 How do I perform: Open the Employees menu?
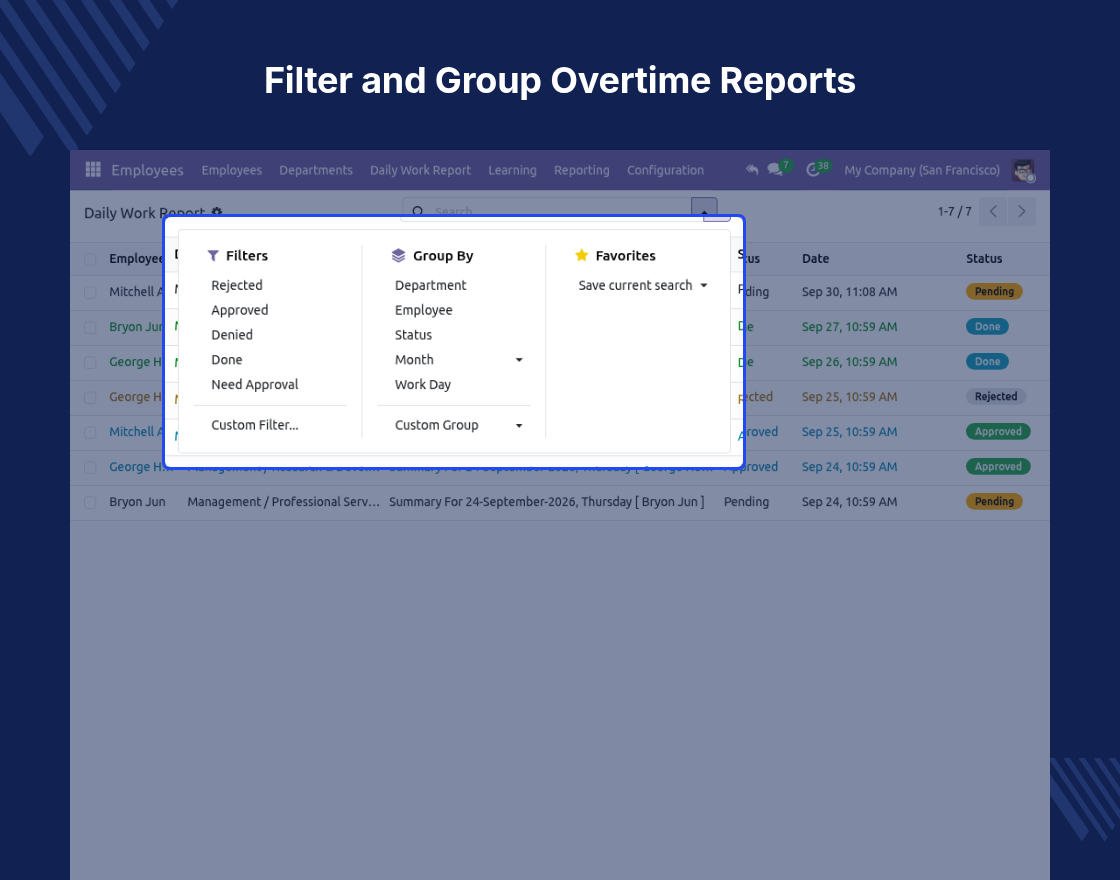point(231,170)
